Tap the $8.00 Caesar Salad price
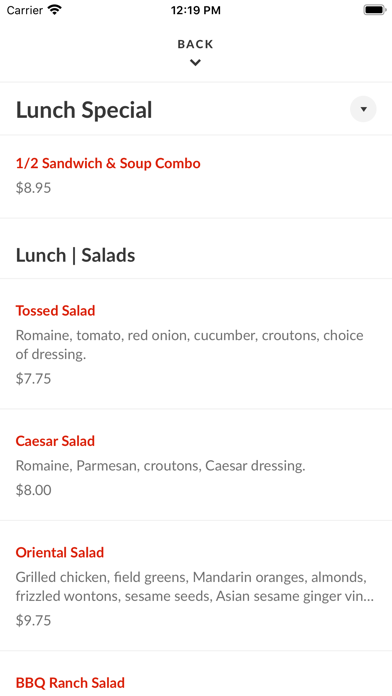 tap(33, 490)
